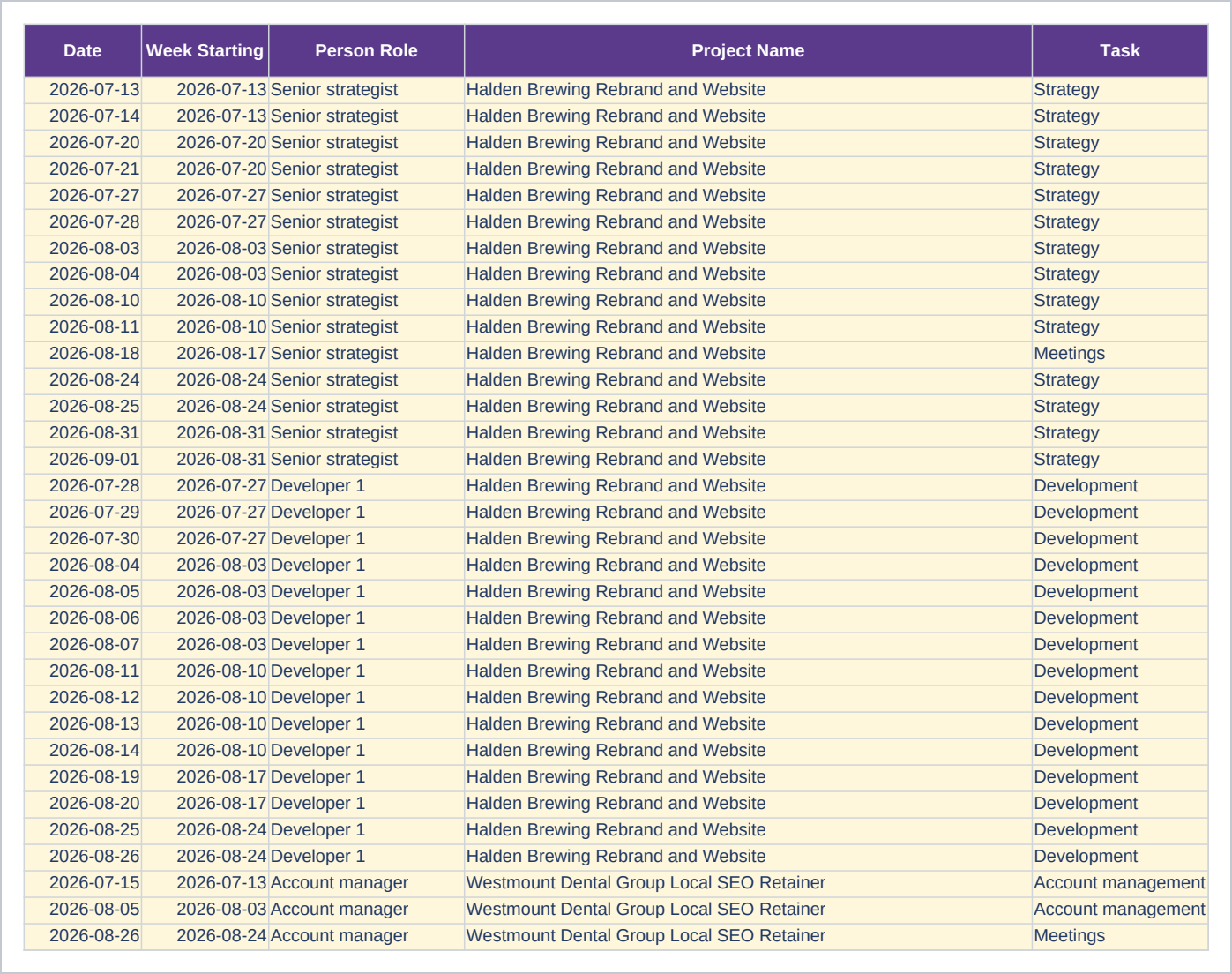Select the date cell 2026-09-01
Viewport: 1232px width, 974px height.
83,460
